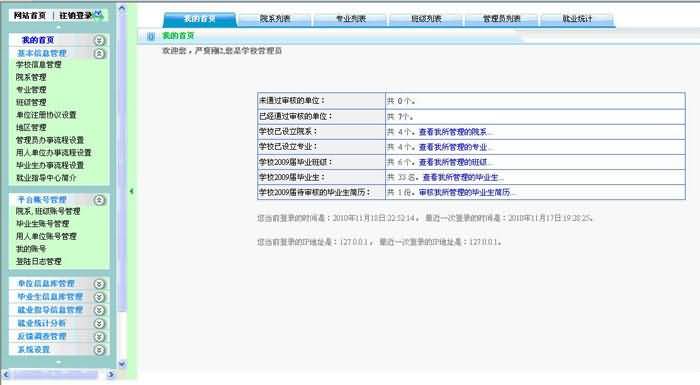
Task: Switch to the 就业统计 tab
Action: tap(577, 19)
